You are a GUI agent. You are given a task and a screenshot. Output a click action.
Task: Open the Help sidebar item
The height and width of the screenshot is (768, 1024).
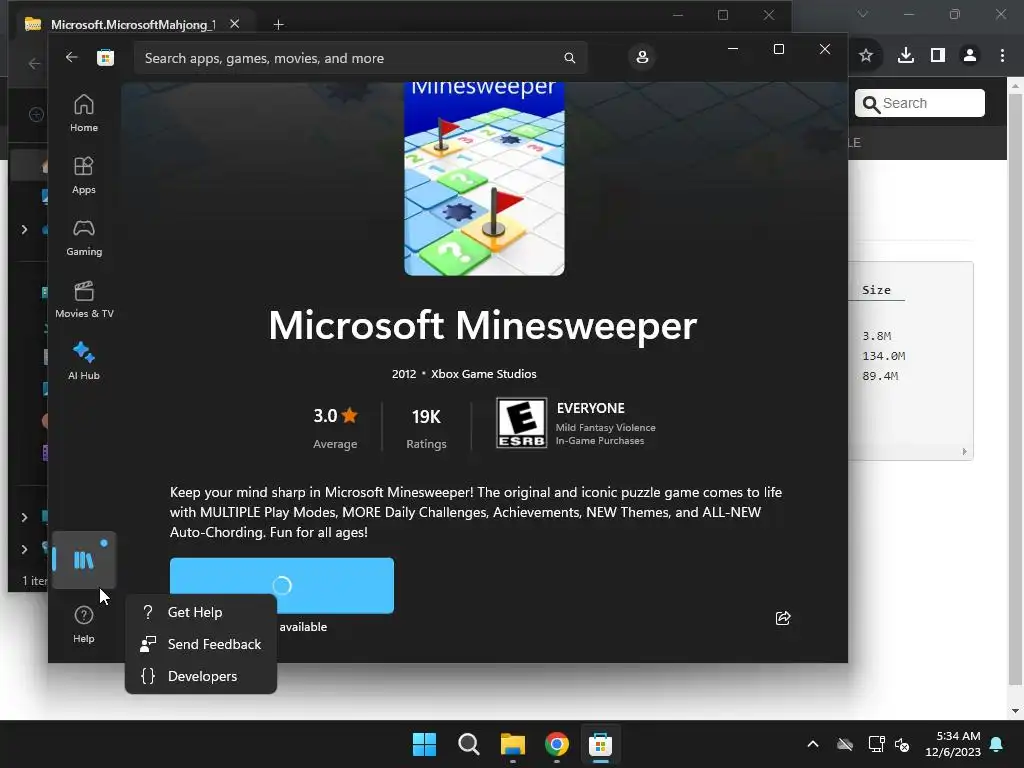click(x=84, y=624)
